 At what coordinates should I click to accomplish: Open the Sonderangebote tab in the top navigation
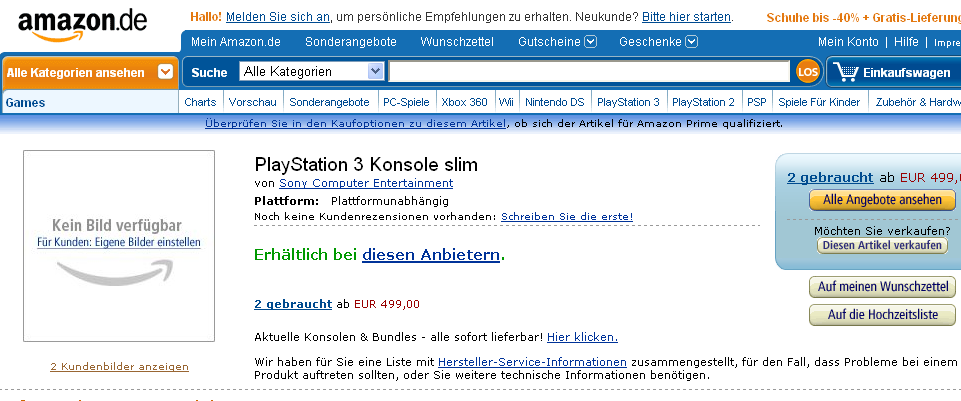pos(350,42)
